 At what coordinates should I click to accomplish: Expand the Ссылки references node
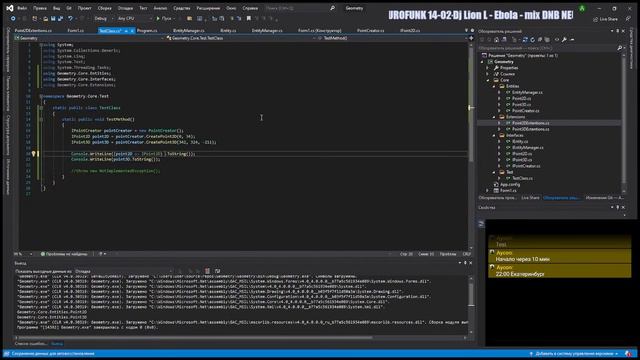click(488, 74)
